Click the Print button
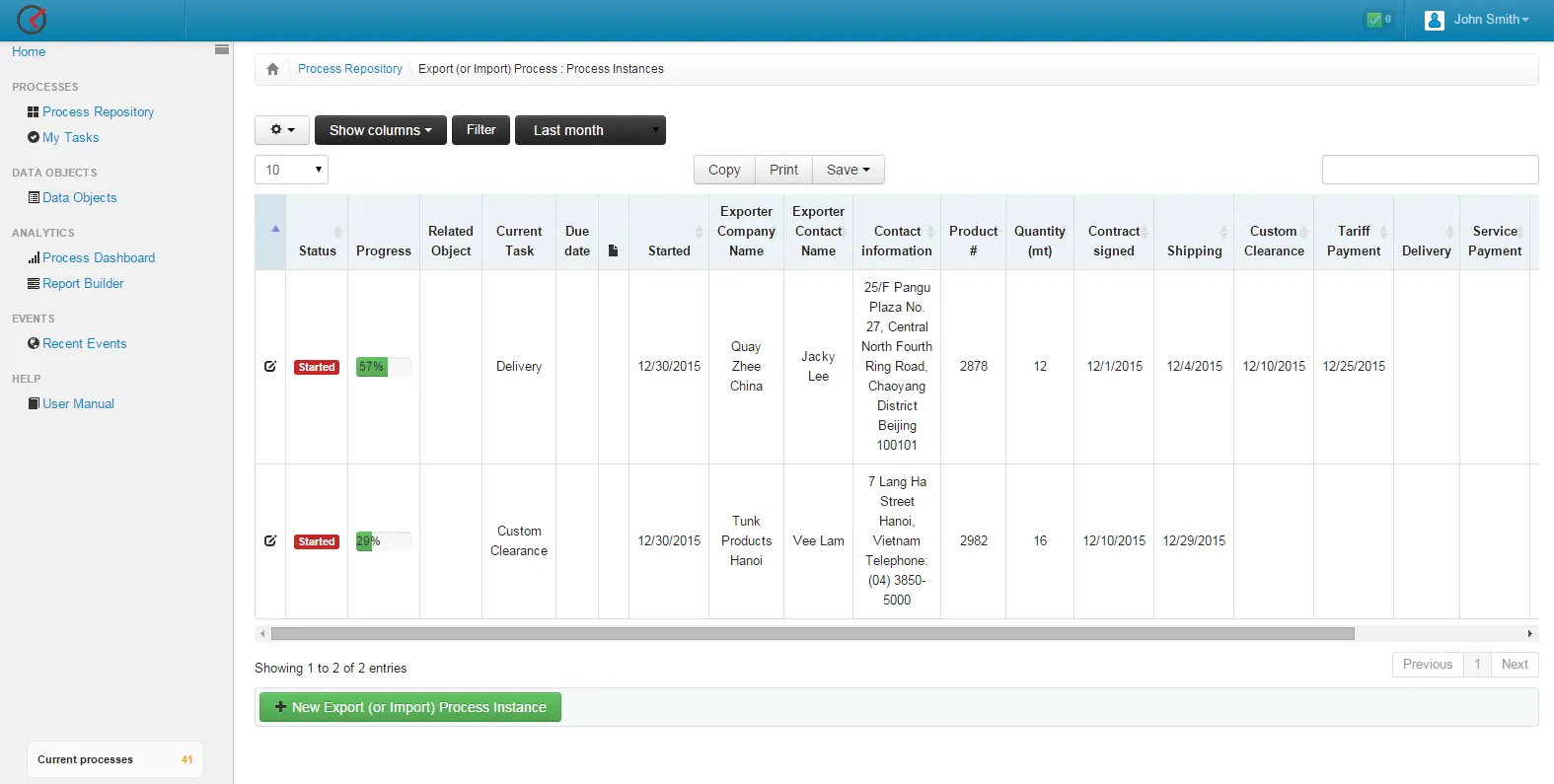Image resolution: width=1554 pixels, height=784 pixels. 783,170
